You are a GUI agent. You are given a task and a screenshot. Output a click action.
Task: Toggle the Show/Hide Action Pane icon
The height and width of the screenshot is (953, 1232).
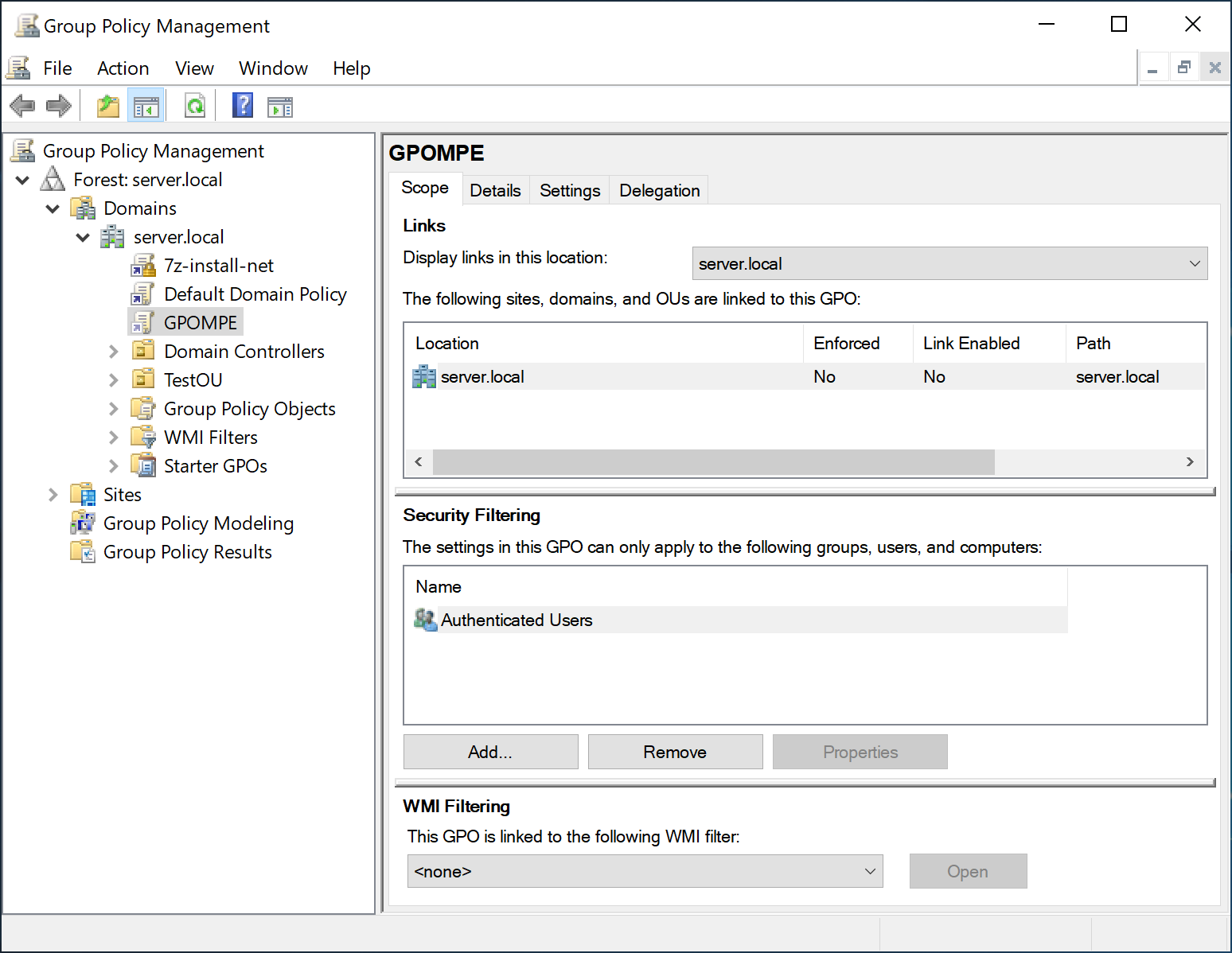tap(280, 106)
